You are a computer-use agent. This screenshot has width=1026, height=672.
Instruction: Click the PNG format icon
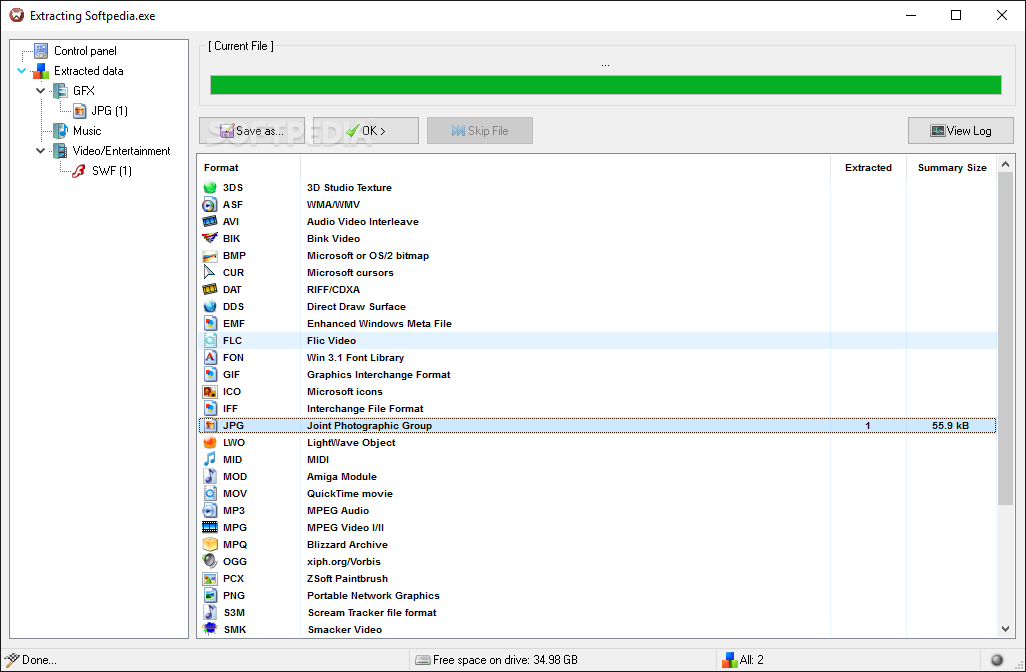coord(209,595)
